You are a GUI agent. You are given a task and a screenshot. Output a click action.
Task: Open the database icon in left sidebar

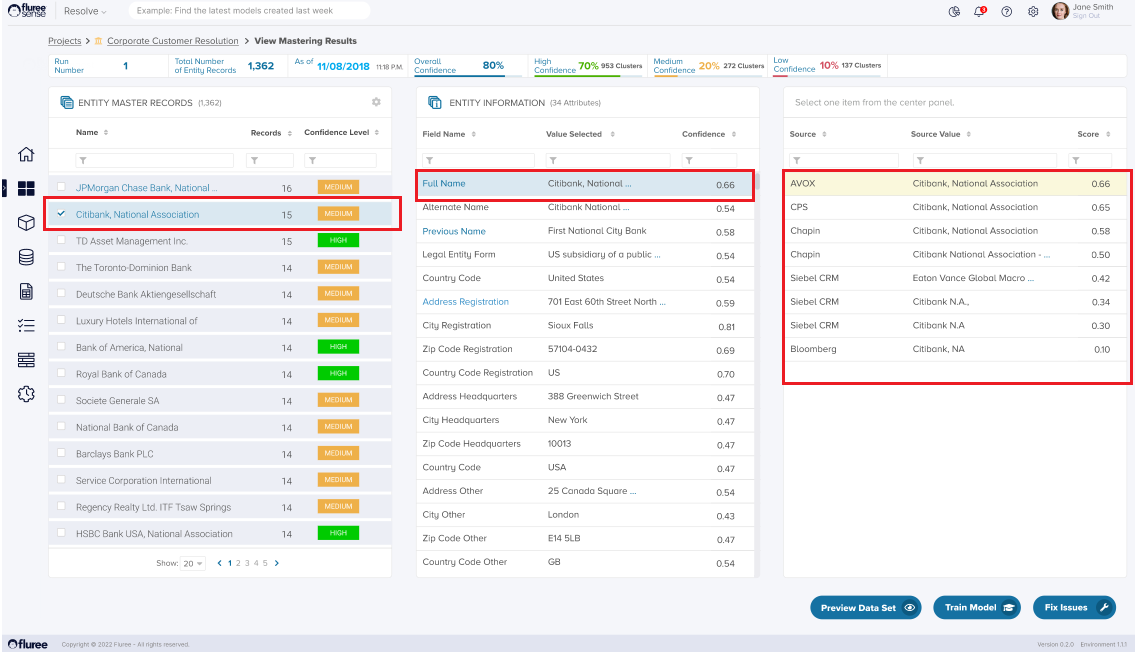[x=26, y=257]
